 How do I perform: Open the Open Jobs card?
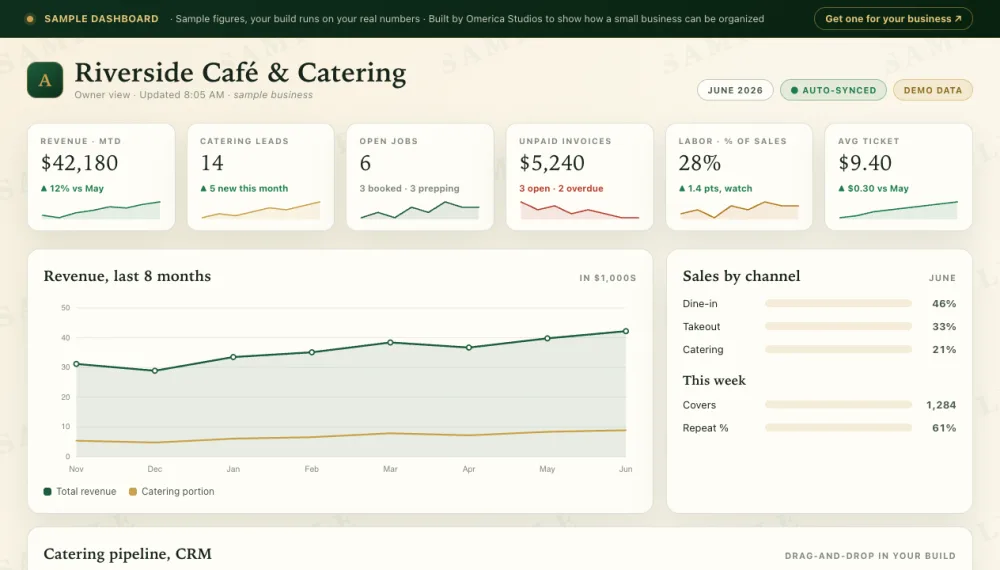(420, 177)
